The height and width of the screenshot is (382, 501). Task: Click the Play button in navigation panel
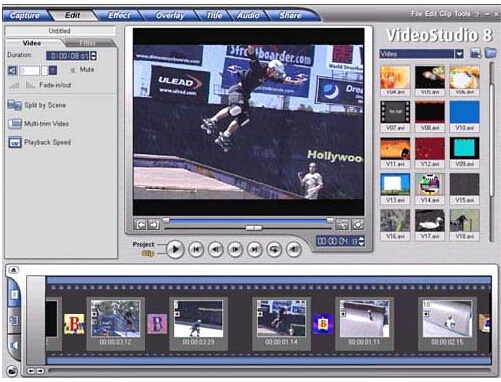coord(175,249)
